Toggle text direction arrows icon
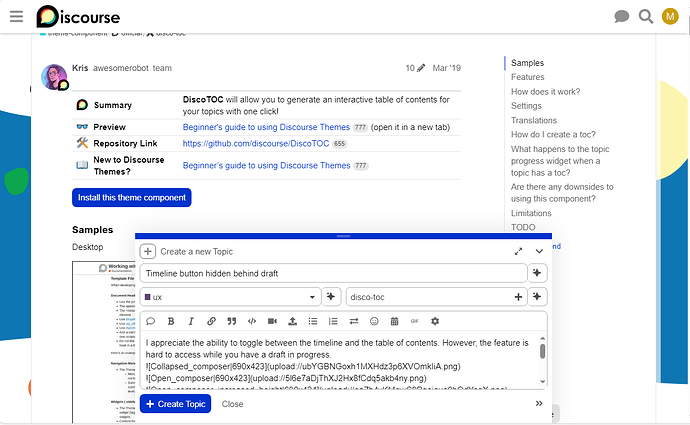The height and width of the screenshot is (425, 690). [354, 321]
